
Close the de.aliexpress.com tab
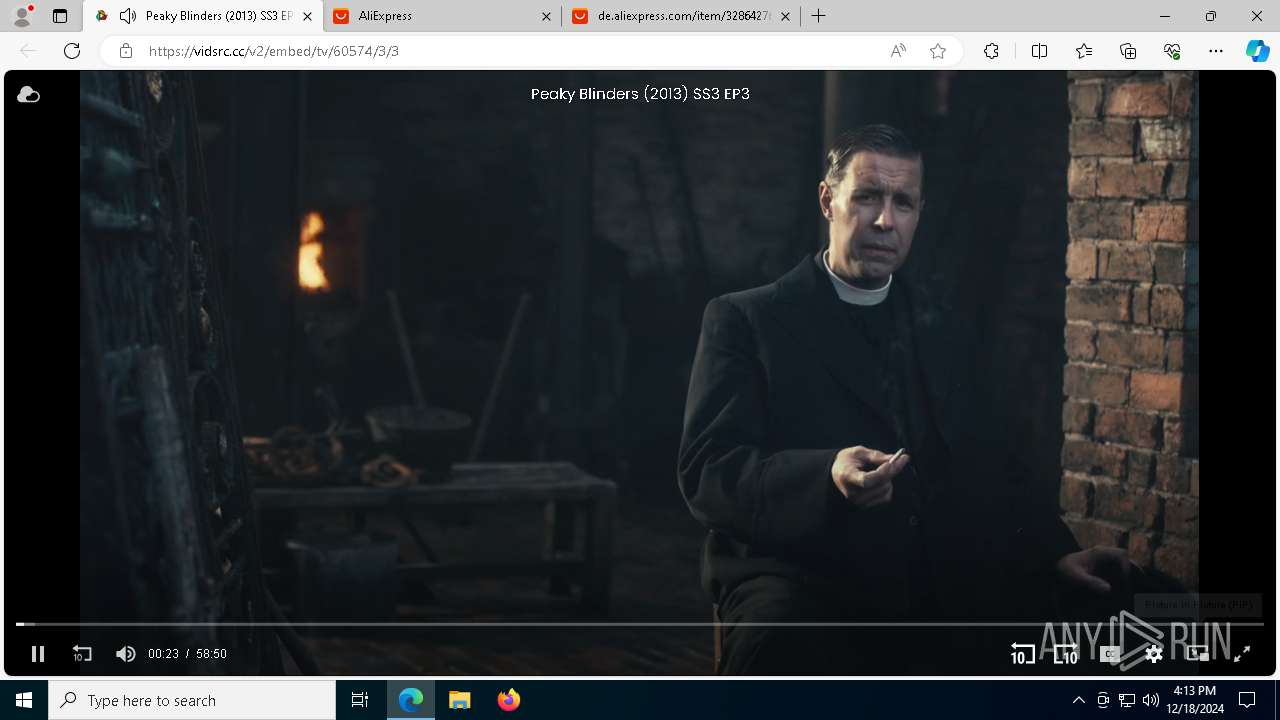click(785, 16)
